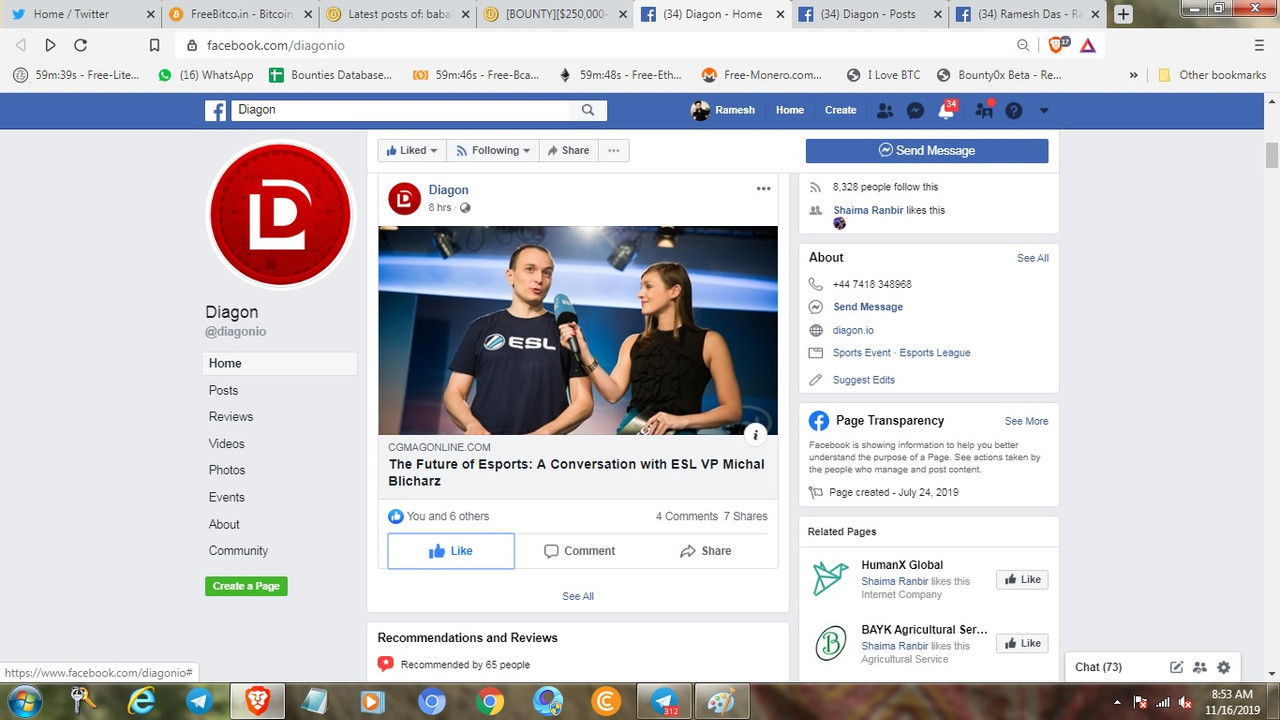Viewport: 1280px width, 720px height.
Task: Click the browser zoom magnifier icon
Action: pyautogui.click(x=1023, y=45)
